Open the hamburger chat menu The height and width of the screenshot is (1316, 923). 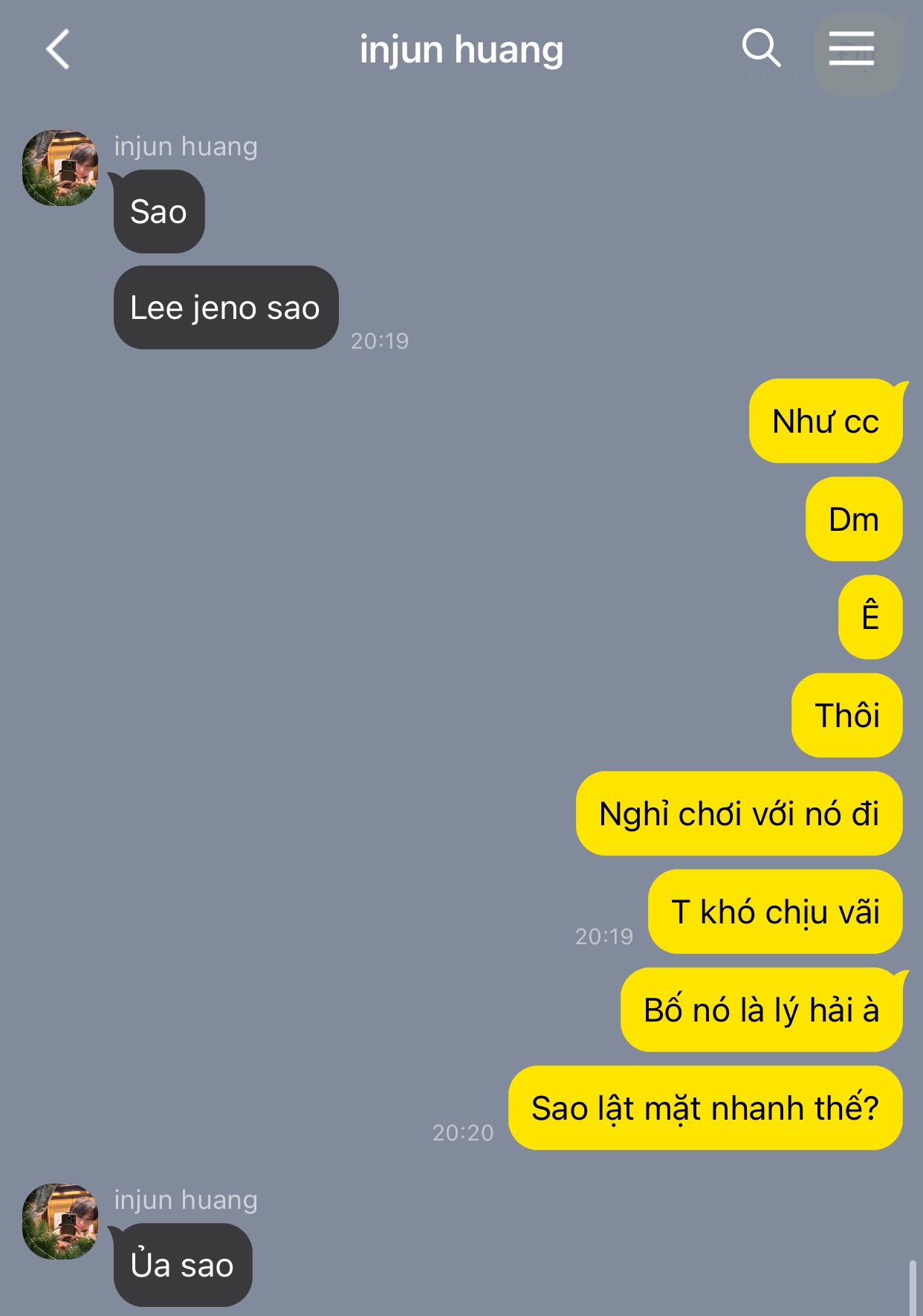(x=852, y=49)
